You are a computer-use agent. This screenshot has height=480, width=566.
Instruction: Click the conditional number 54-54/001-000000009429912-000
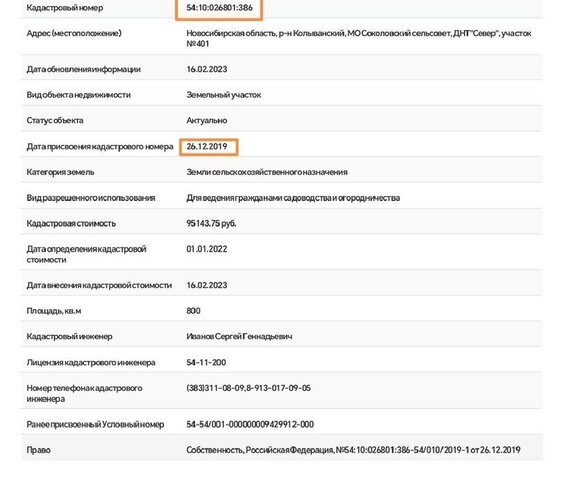coord(250,424)
